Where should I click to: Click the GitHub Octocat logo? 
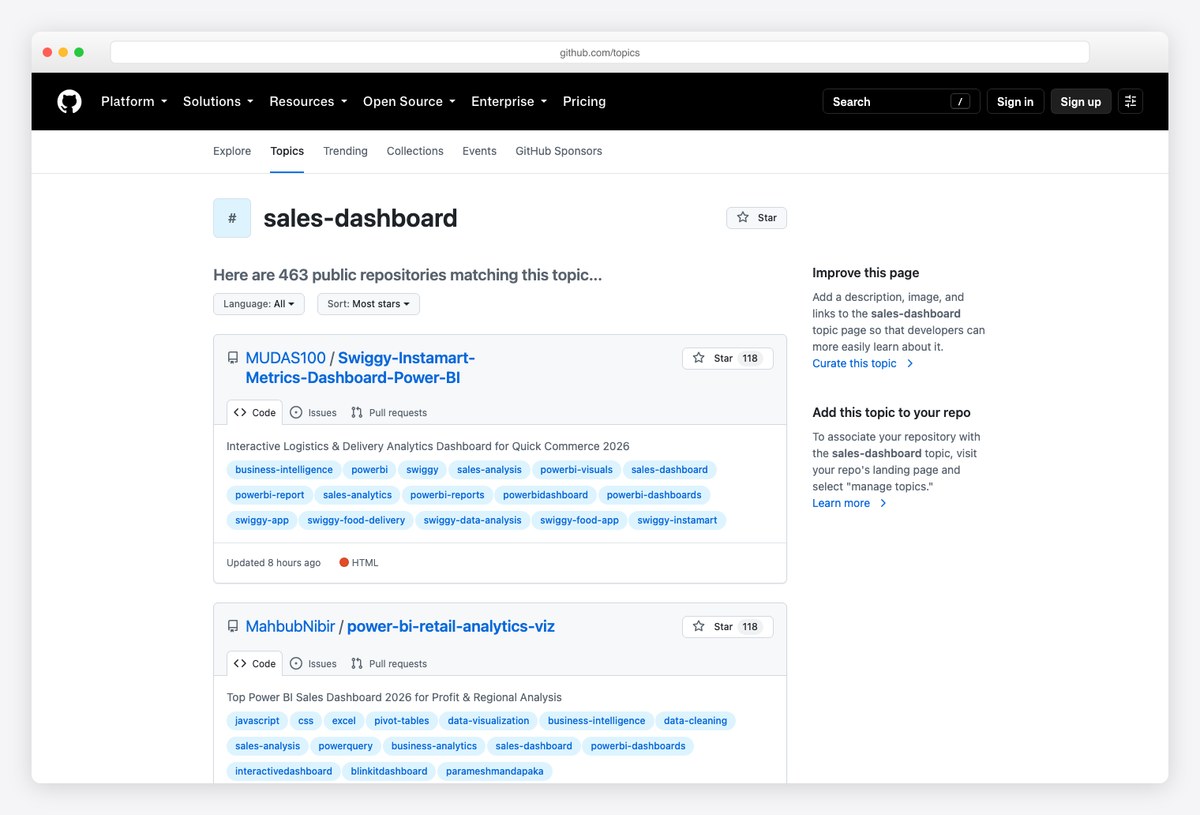pos(69,101)
